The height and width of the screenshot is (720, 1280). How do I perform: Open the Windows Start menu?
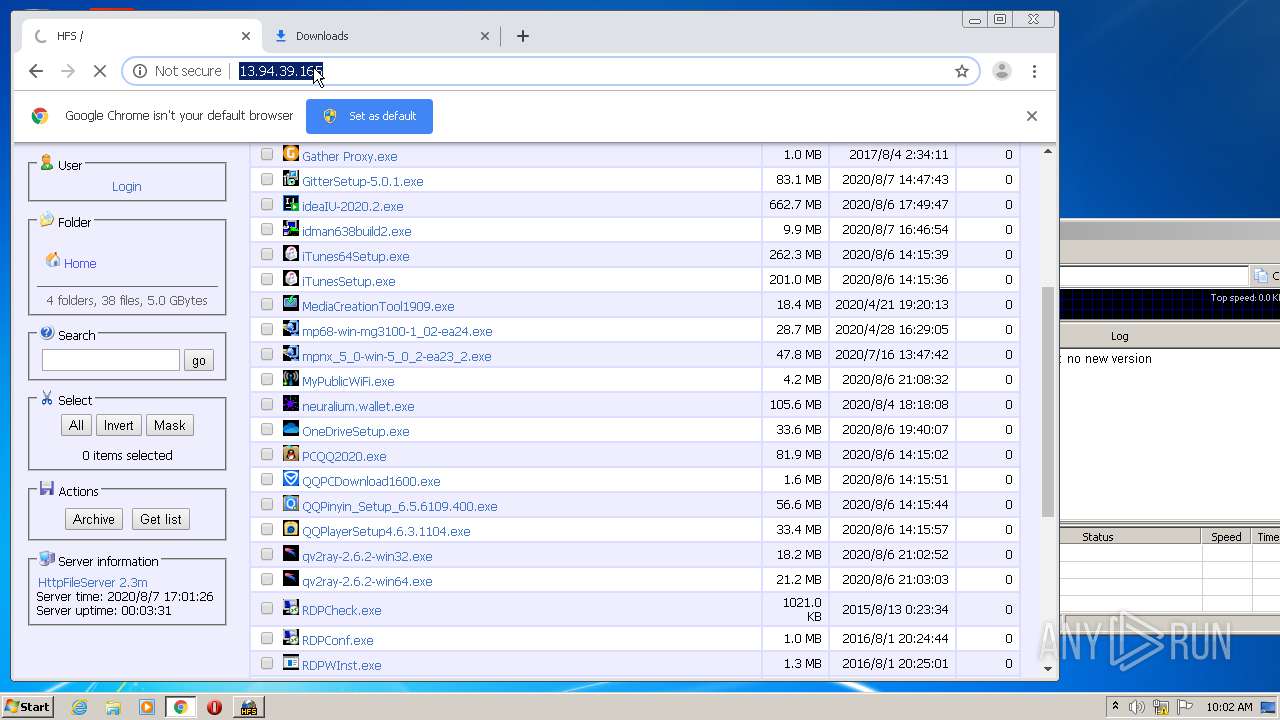click(x=28, y=707)
